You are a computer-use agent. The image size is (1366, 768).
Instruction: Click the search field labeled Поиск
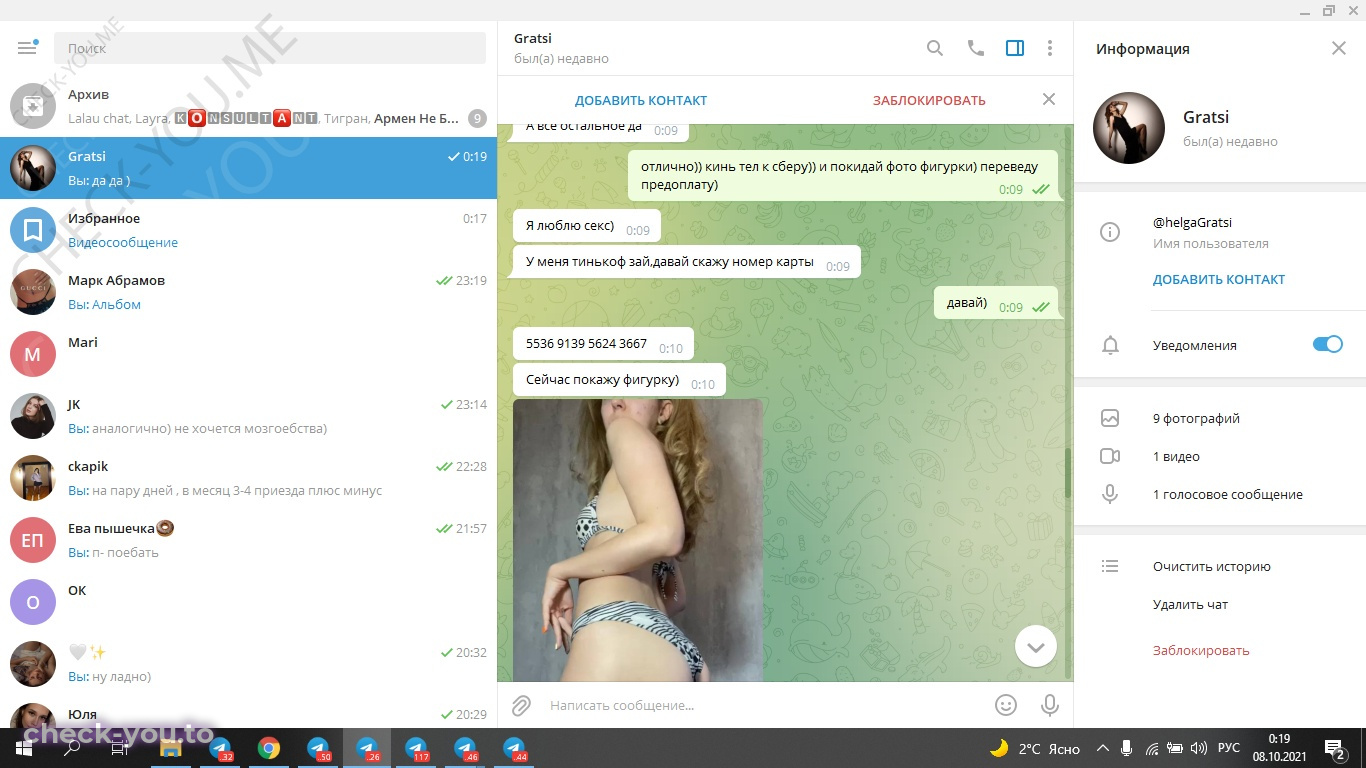pos(270,48)
